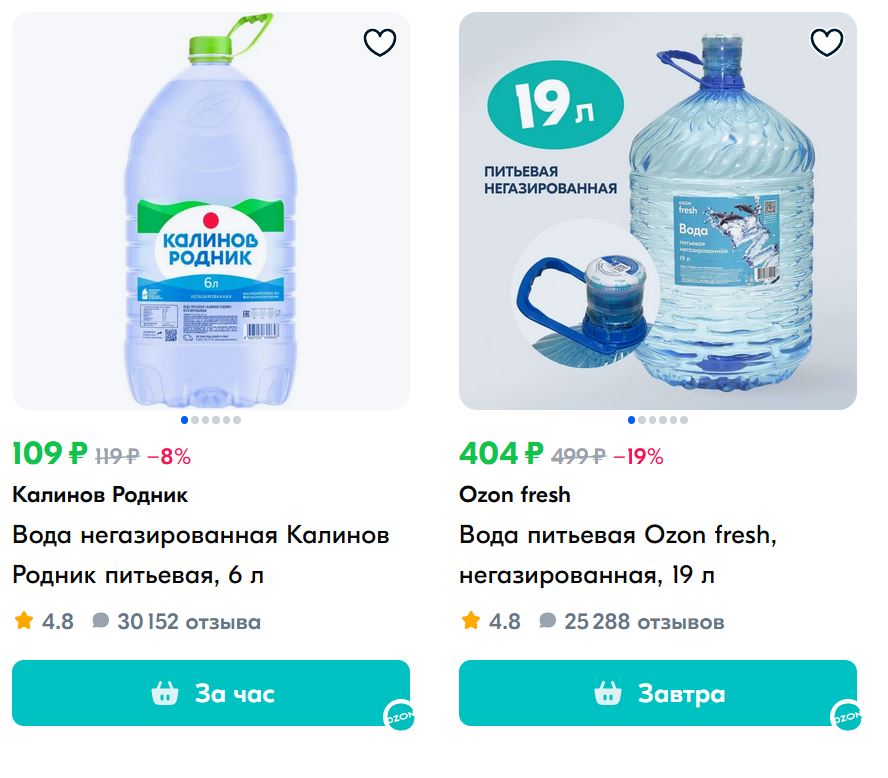Add Калинов Родник water to favorites

coord(379,43)
